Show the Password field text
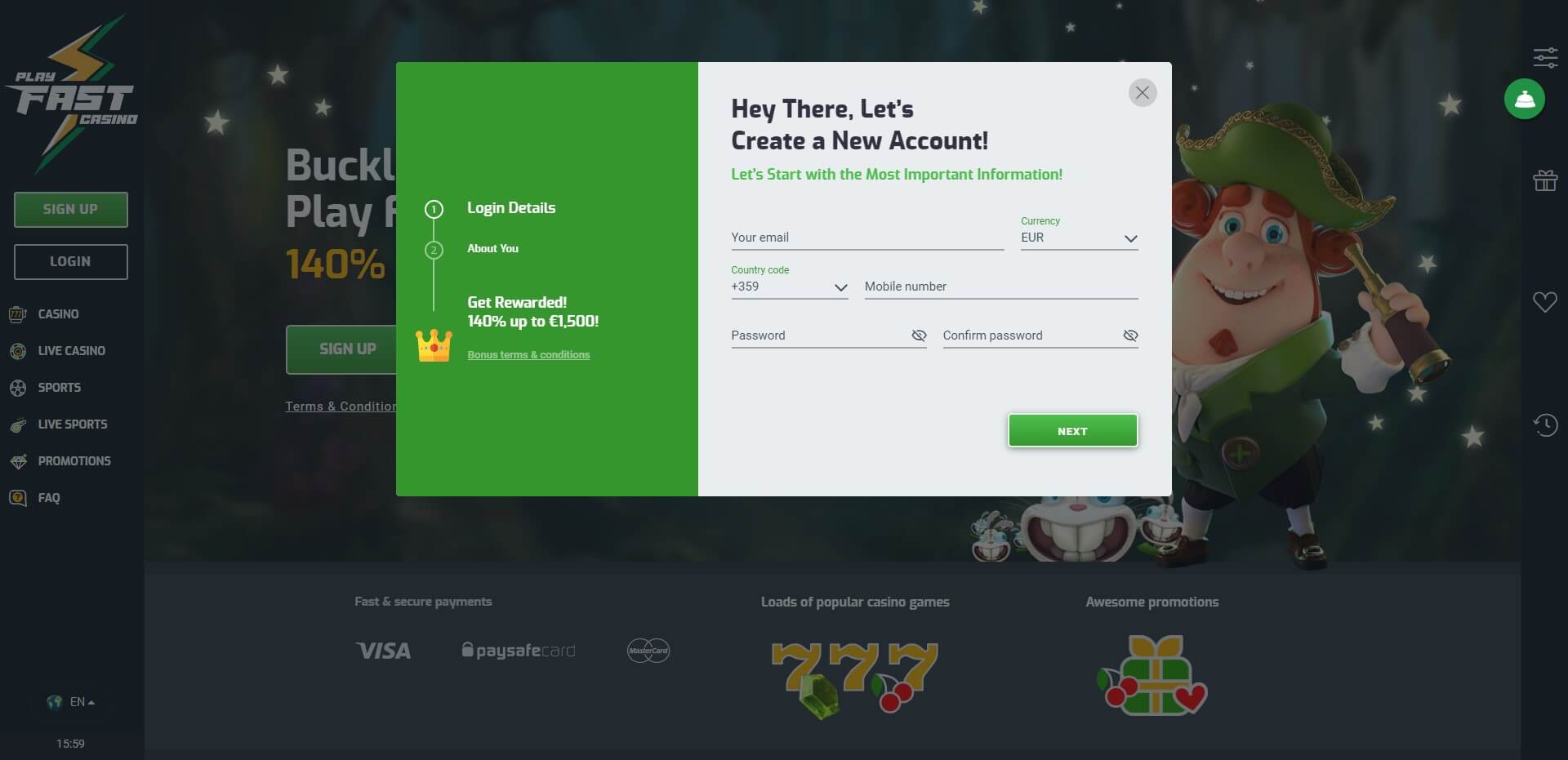The image size is (1568, 760). [919, 336]
